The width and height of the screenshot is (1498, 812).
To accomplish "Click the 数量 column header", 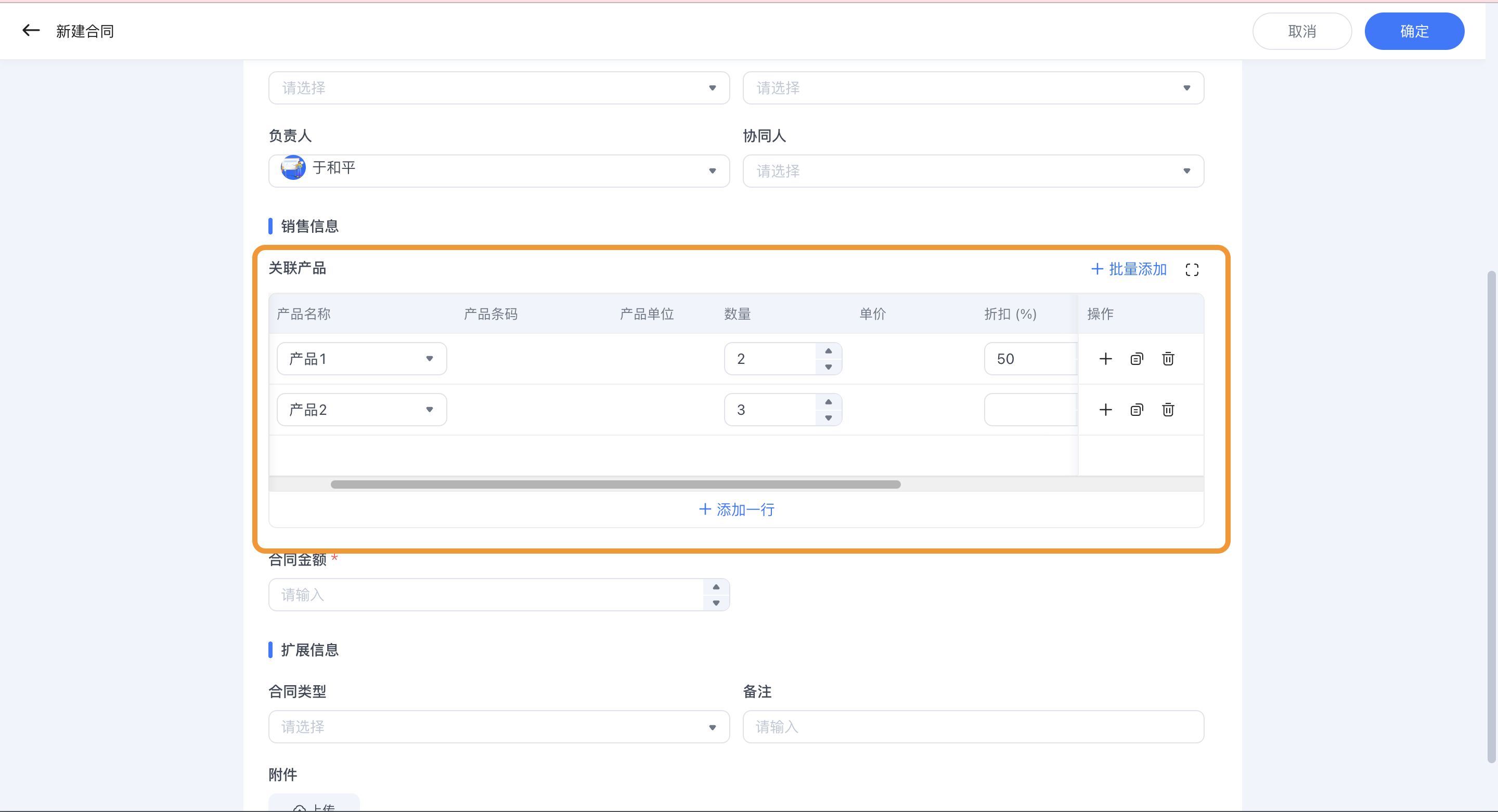I will click(738, 314).
